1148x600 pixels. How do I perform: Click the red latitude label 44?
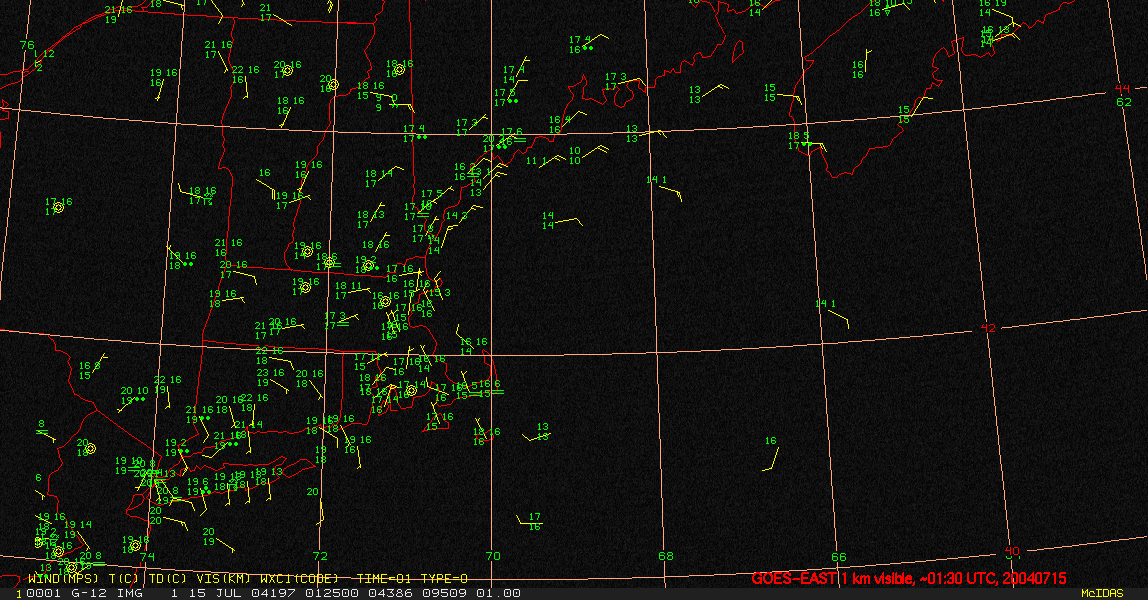point(1123,89)
